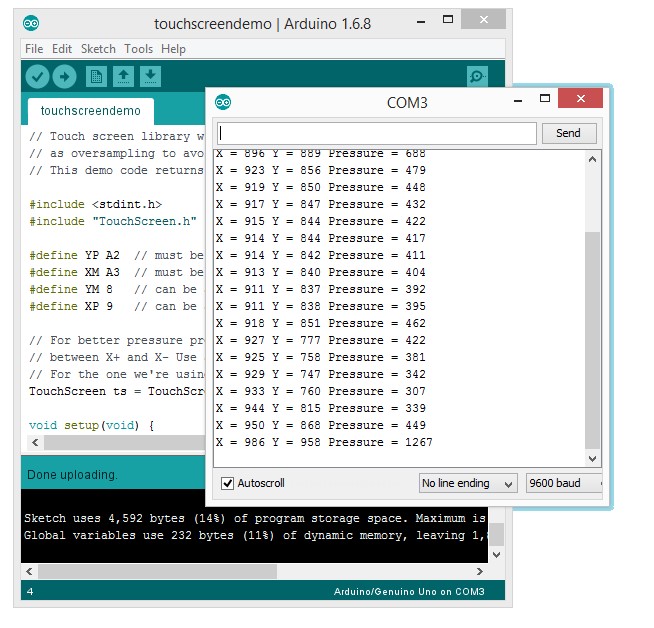The image size is (654, 628).
Task: Click the Arduino logo in main window title
Action: (x=31, y=23)
